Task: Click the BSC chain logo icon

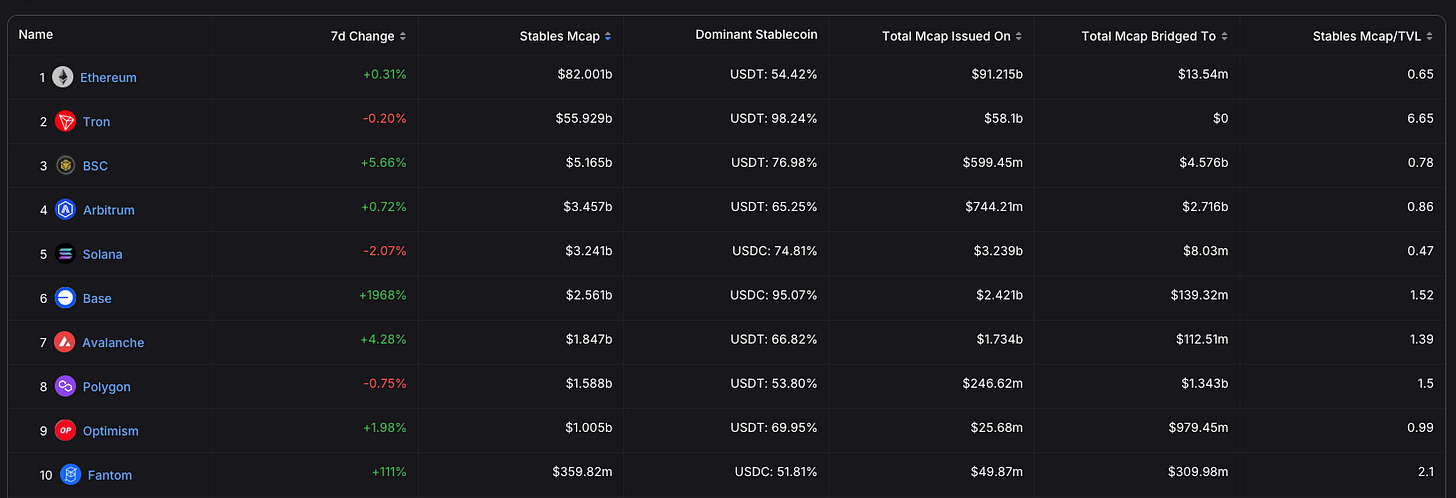Action: tap(66, 165)
